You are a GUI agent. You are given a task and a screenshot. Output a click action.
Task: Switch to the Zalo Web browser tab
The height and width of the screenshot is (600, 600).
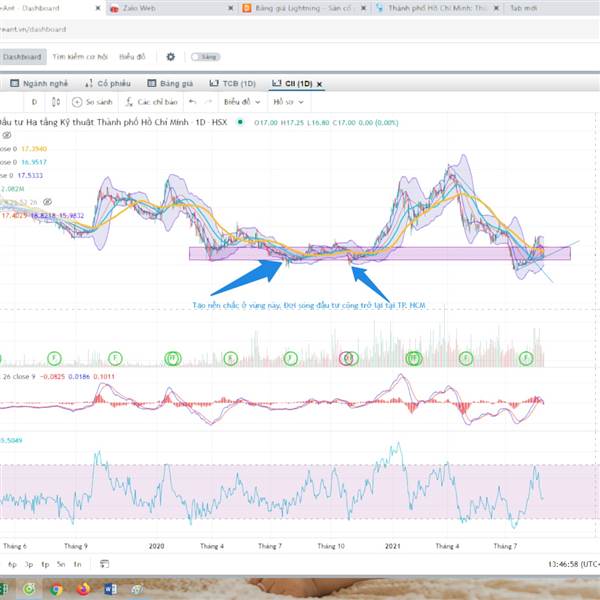pyautogui.click(x=168, y=8)
